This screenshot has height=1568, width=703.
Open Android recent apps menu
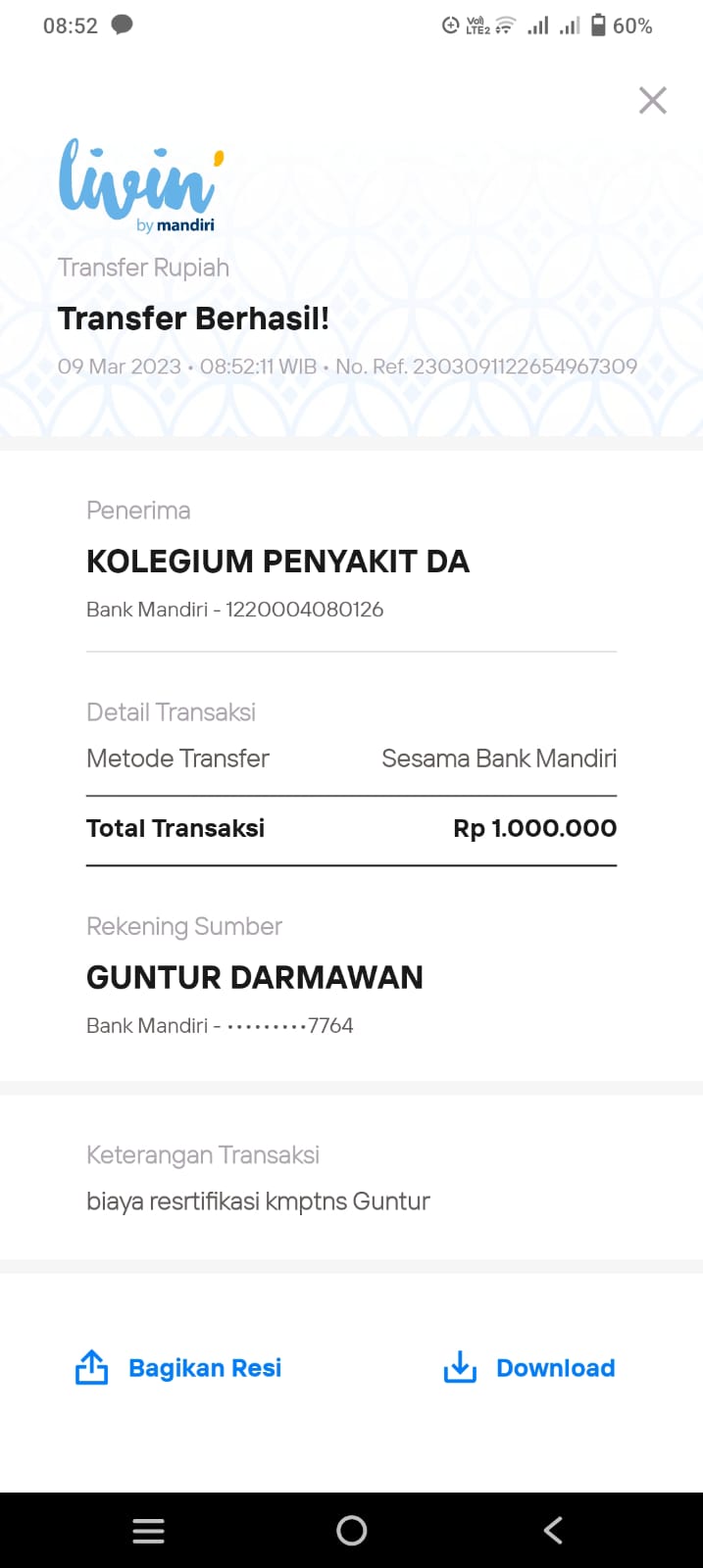point(148,1531)
